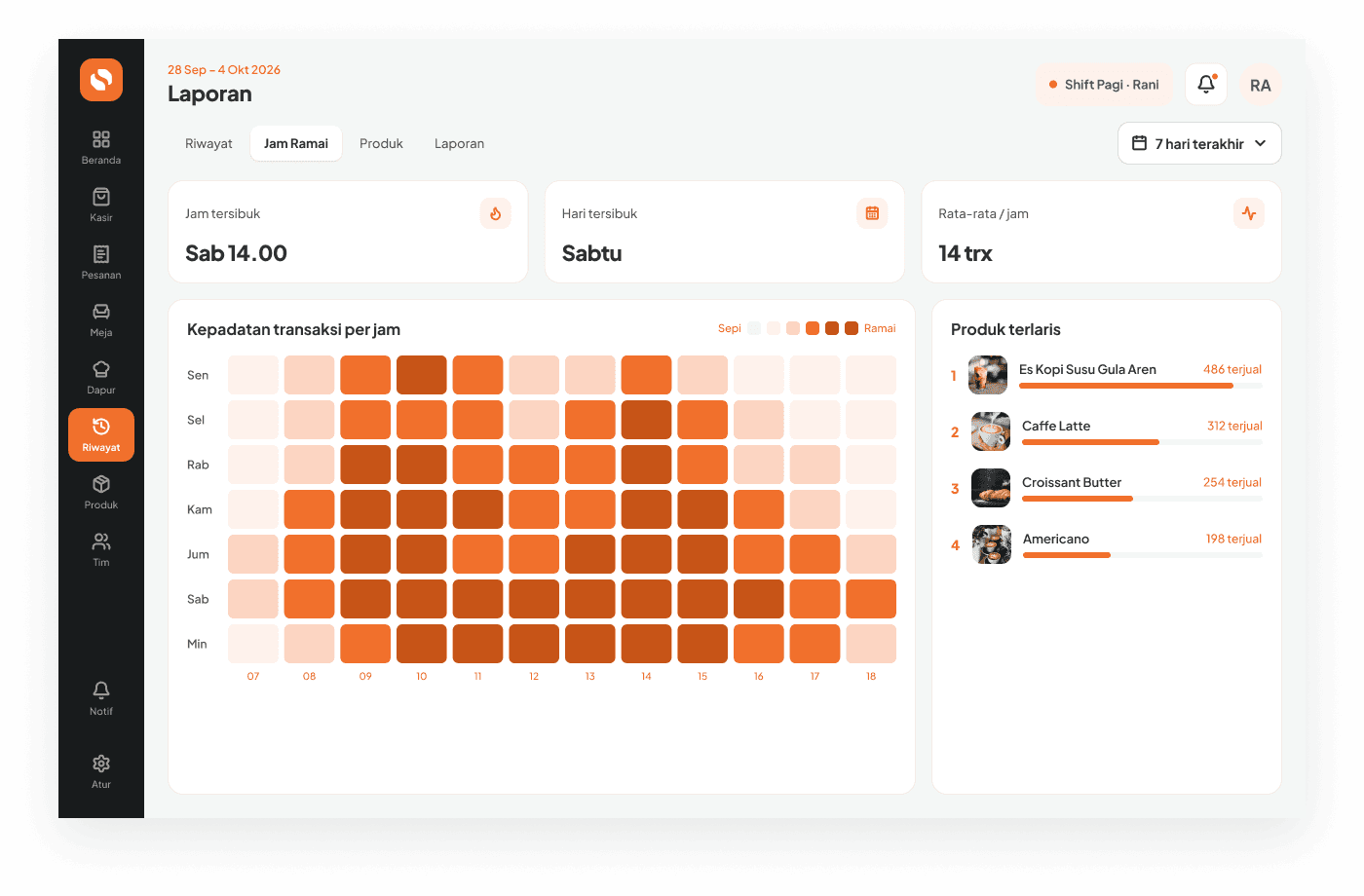This screenshot has width=1364, height=896.
Task: Open Notif in the sidebar
Action: (x=101, y=698)
